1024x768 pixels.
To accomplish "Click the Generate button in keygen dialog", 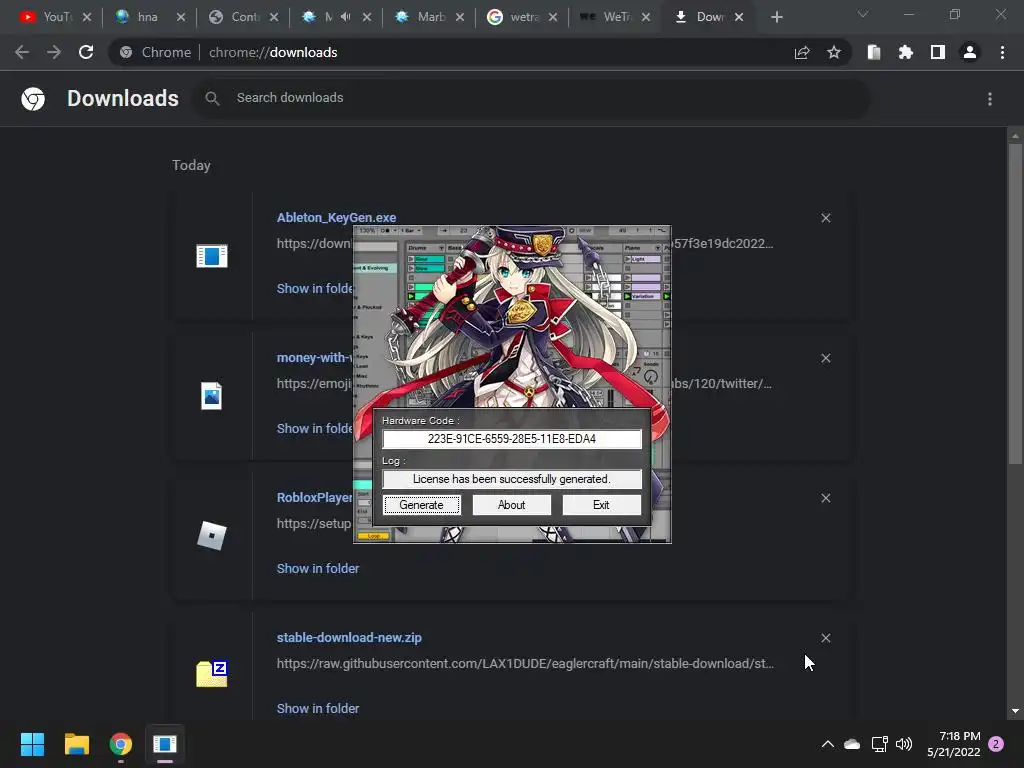I will click(x=421, y=505).
